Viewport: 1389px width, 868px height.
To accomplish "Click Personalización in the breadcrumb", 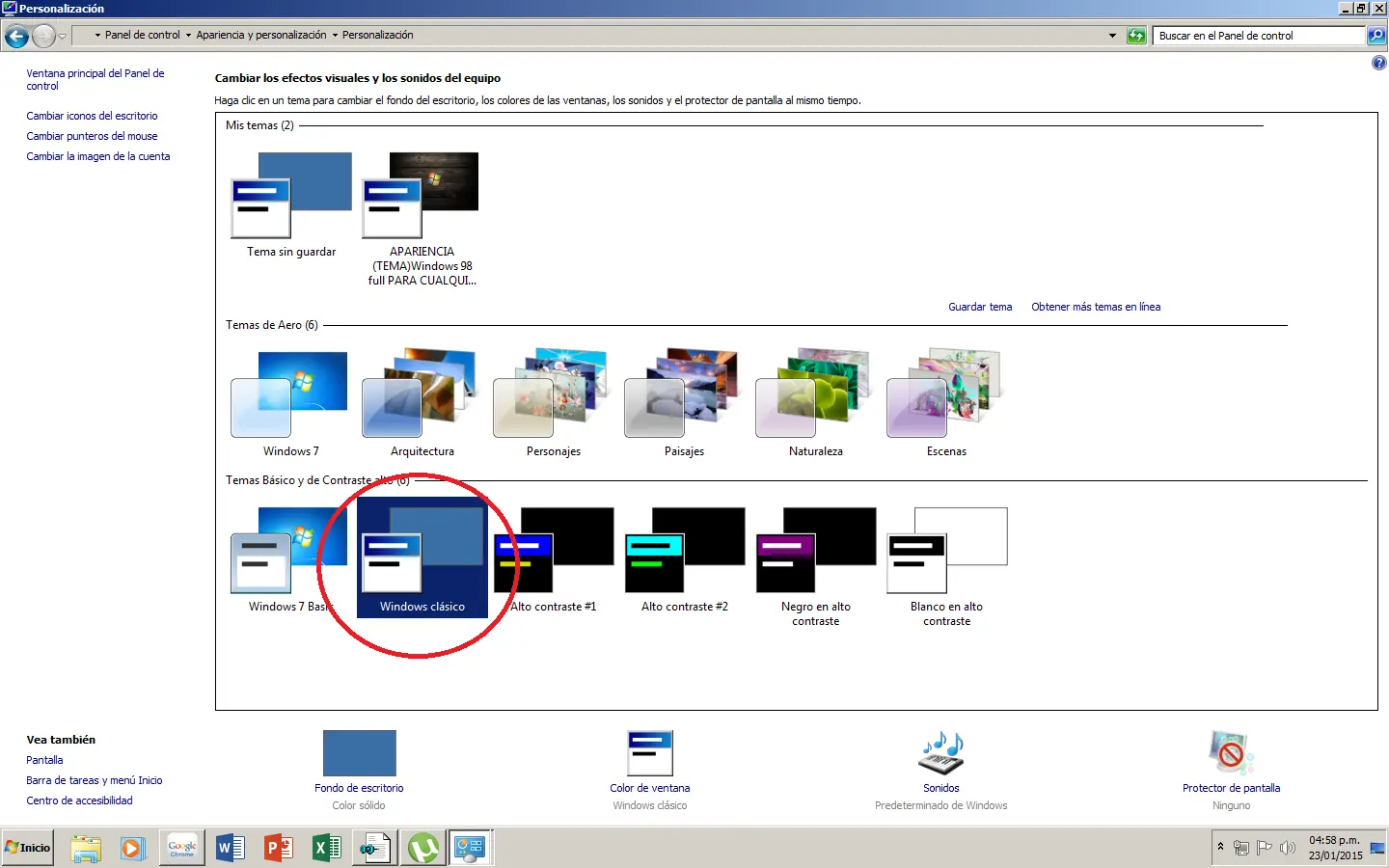I will pyautogui.click(x=377, y=35).
